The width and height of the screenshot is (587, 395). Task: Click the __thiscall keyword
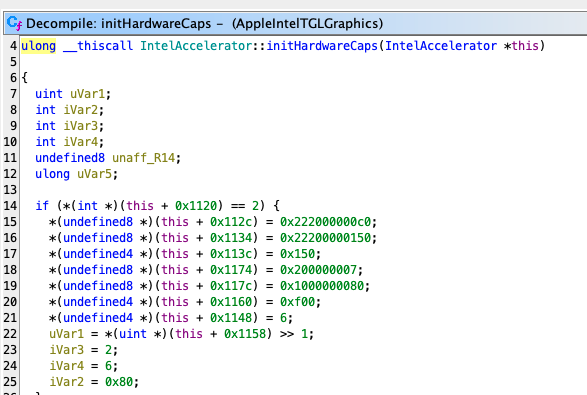click(98, 46)
